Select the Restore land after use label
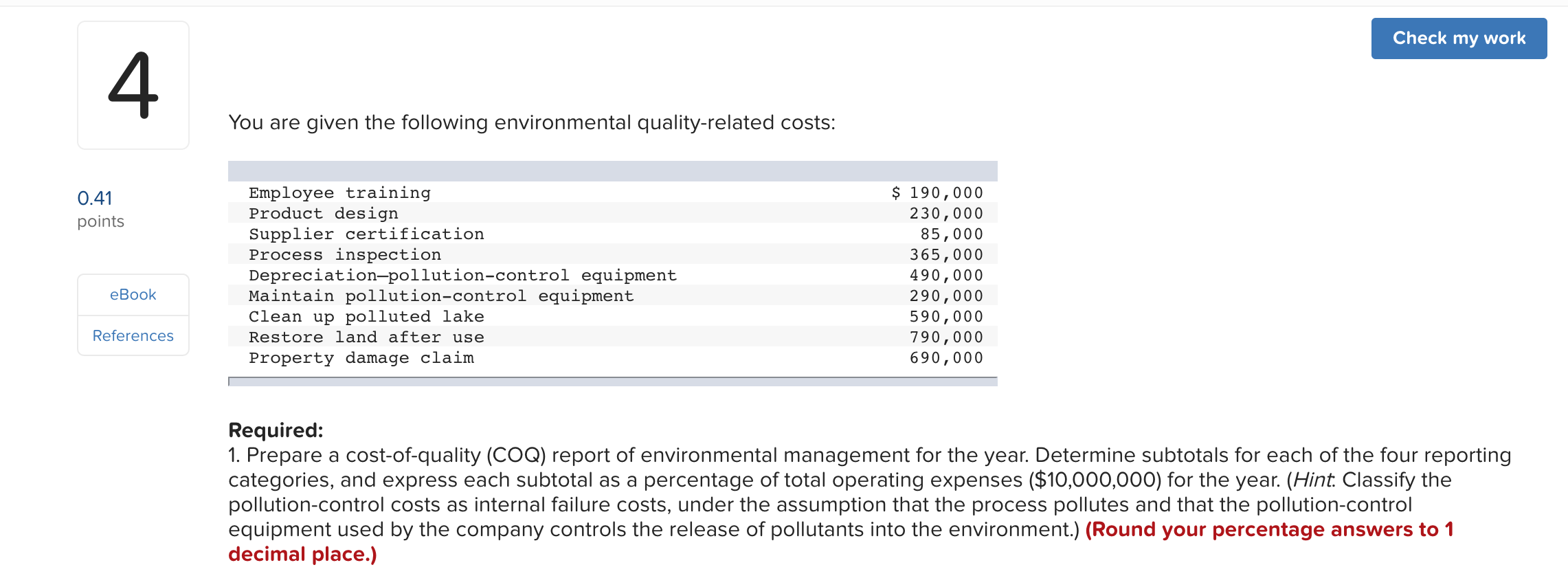This screenshot has width=1568, height=576. [366, 337]
